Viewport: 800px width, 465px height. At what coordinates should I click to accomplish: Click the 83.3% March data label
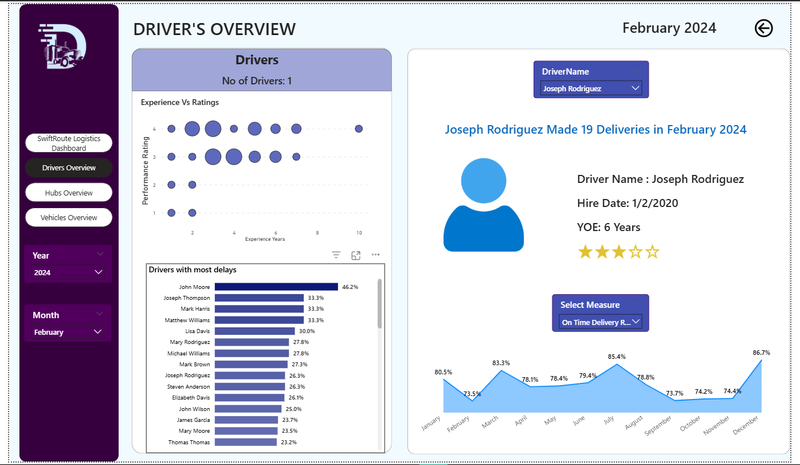(501, 363)
